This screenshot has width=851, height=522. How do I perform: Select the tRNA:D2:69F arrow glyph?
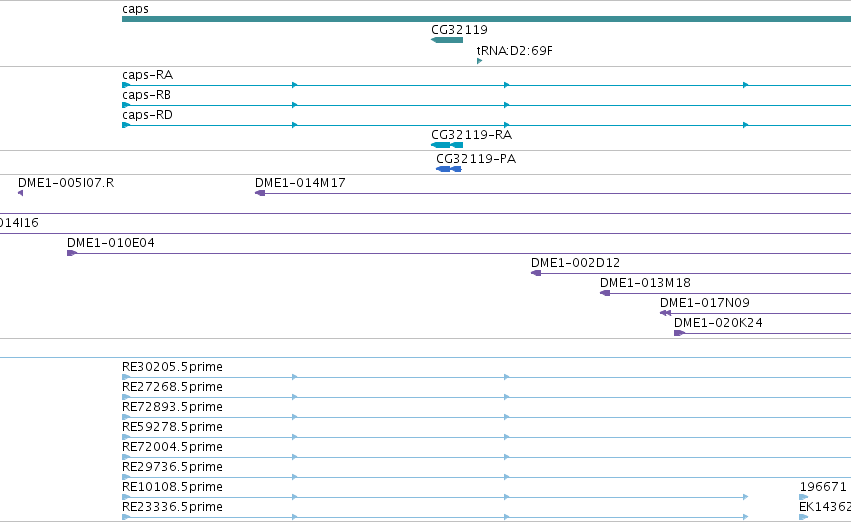479,61
